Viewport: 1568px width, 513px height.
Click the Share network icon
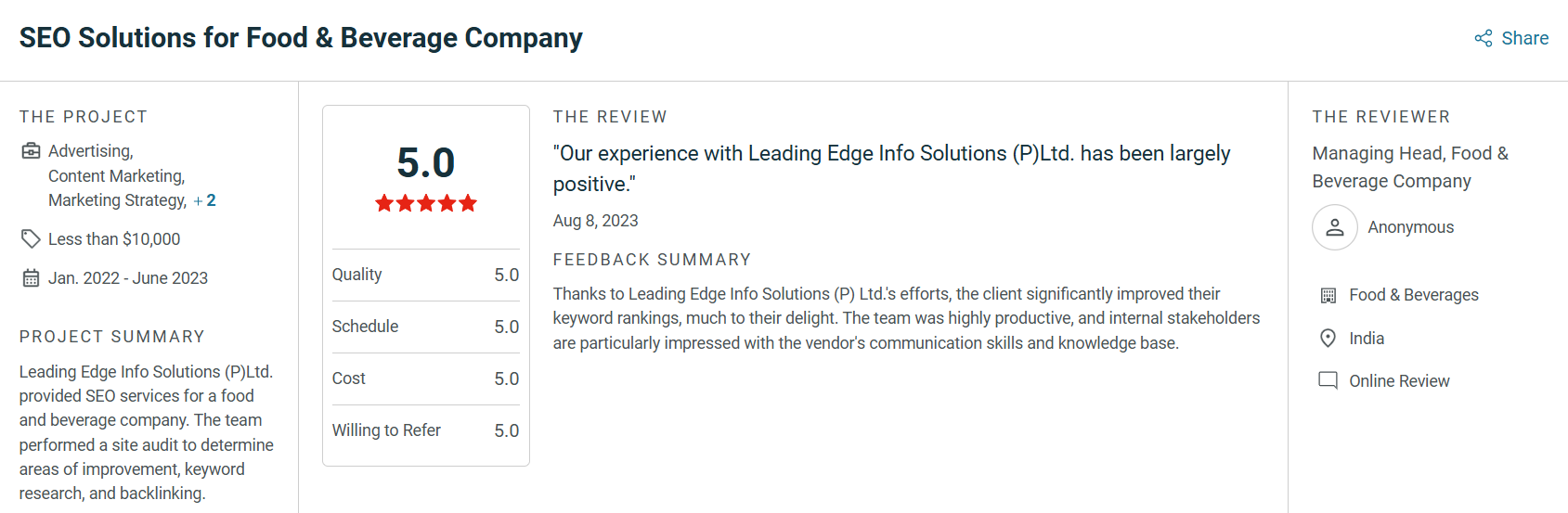[1484, 38]
